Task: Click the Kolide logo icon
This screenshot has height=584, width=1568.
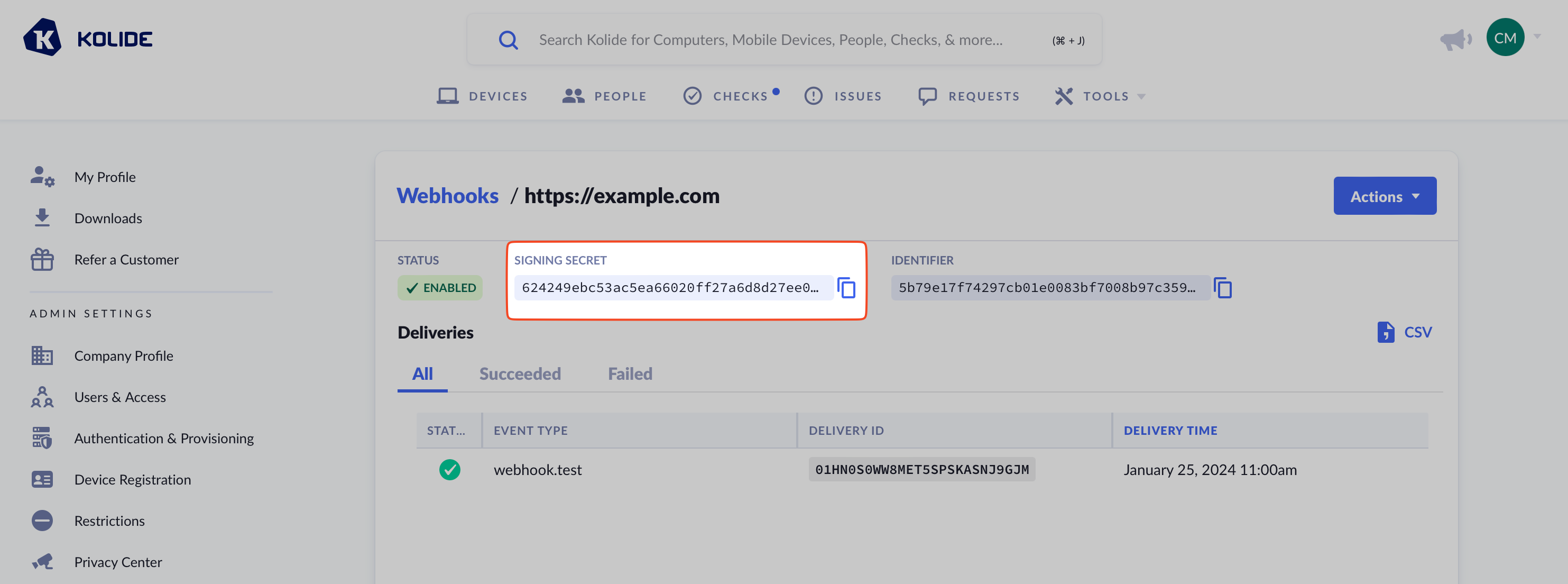Action: 42,38
